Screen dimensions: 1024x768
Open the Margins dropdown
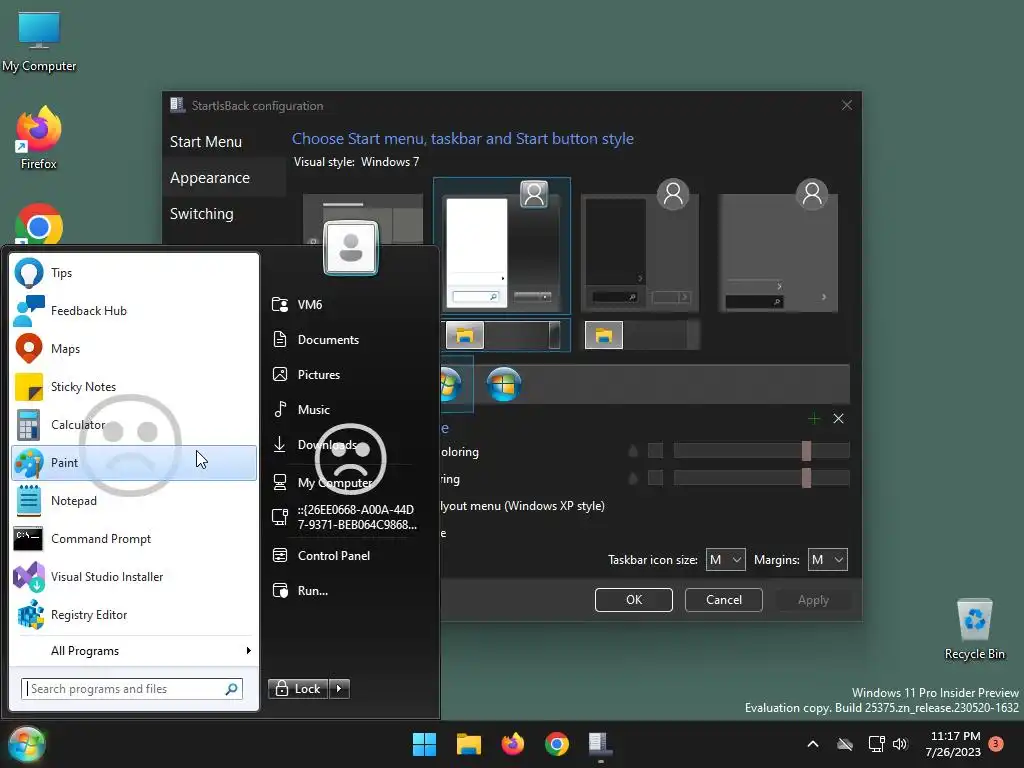point(827,560)
